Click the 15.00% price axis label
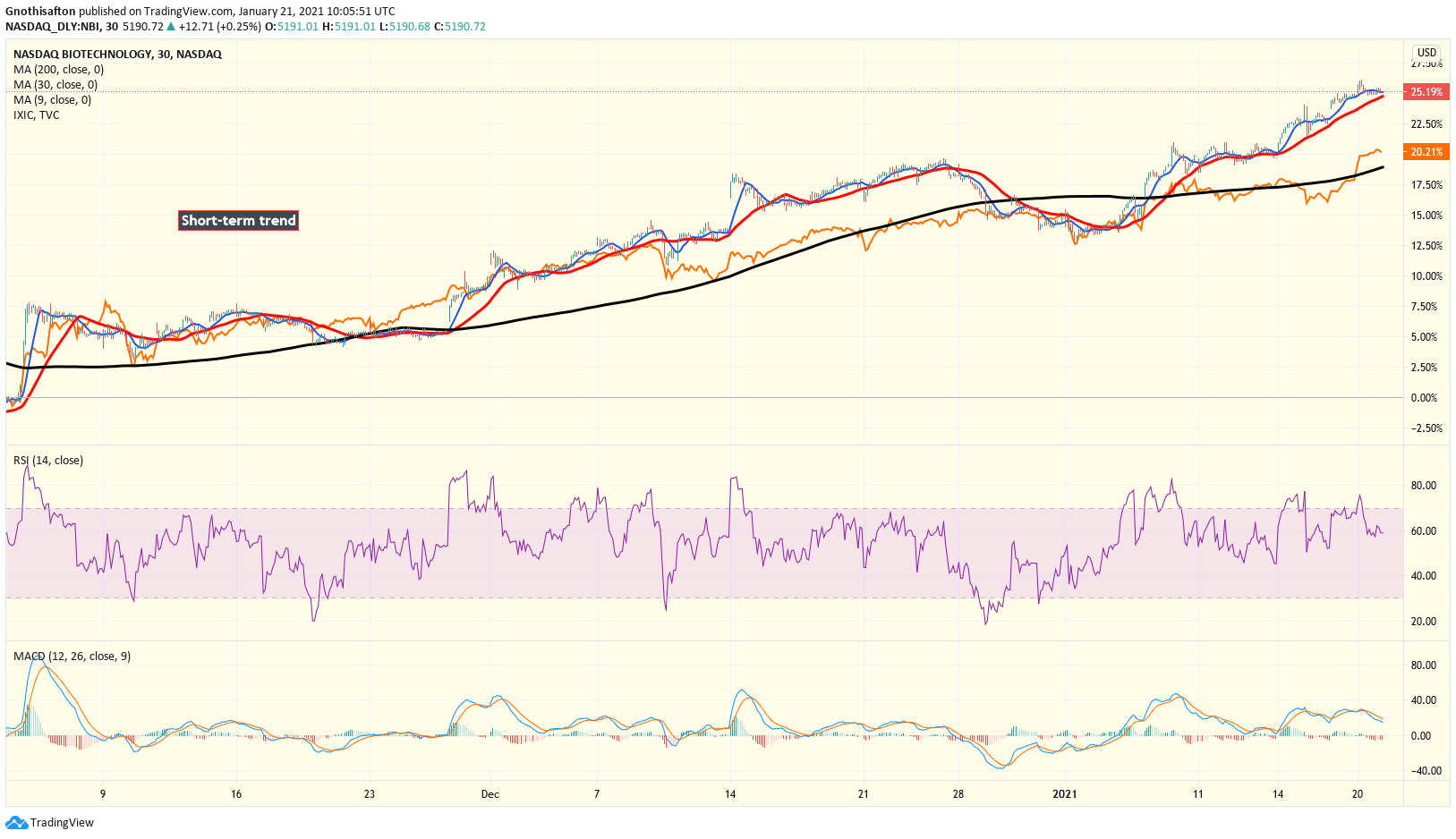The height and width of the screenshot is (839, 1456). click(1426, 216)
